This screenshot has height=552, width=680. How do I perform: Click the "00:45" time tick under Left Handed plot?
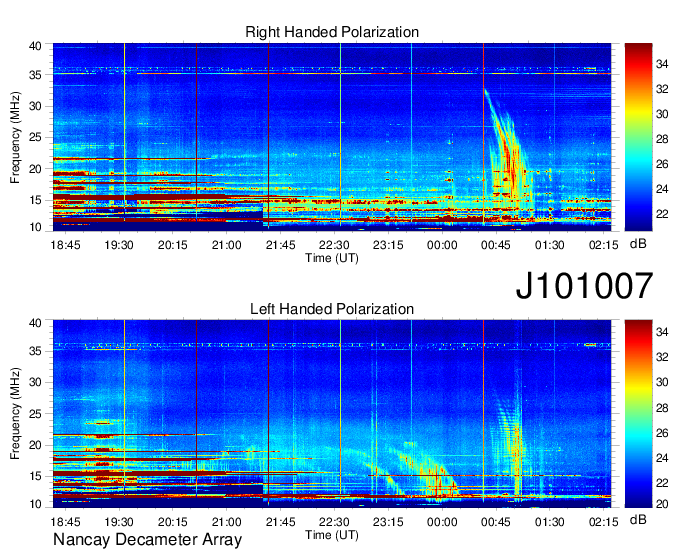coord(496,522)
